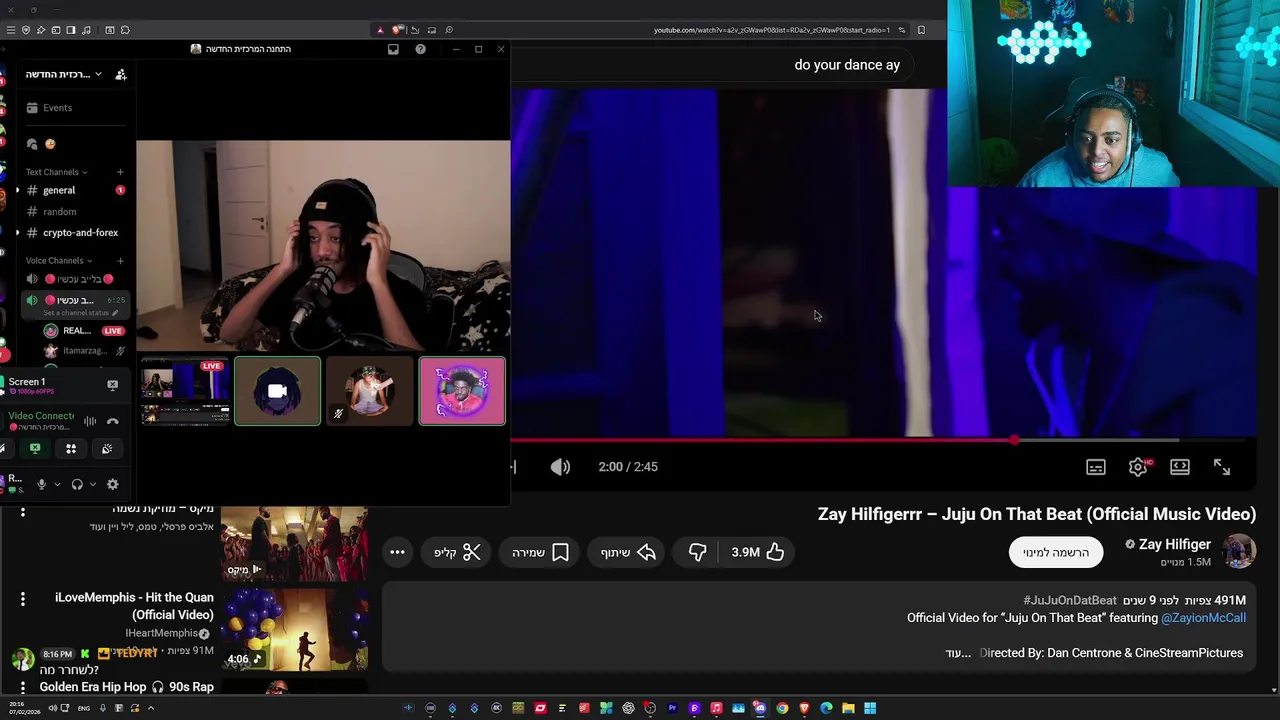Open iLoveMemphis Hit the Quan title
This screenshot has height=720, width=1280.
tap(134, 606)
